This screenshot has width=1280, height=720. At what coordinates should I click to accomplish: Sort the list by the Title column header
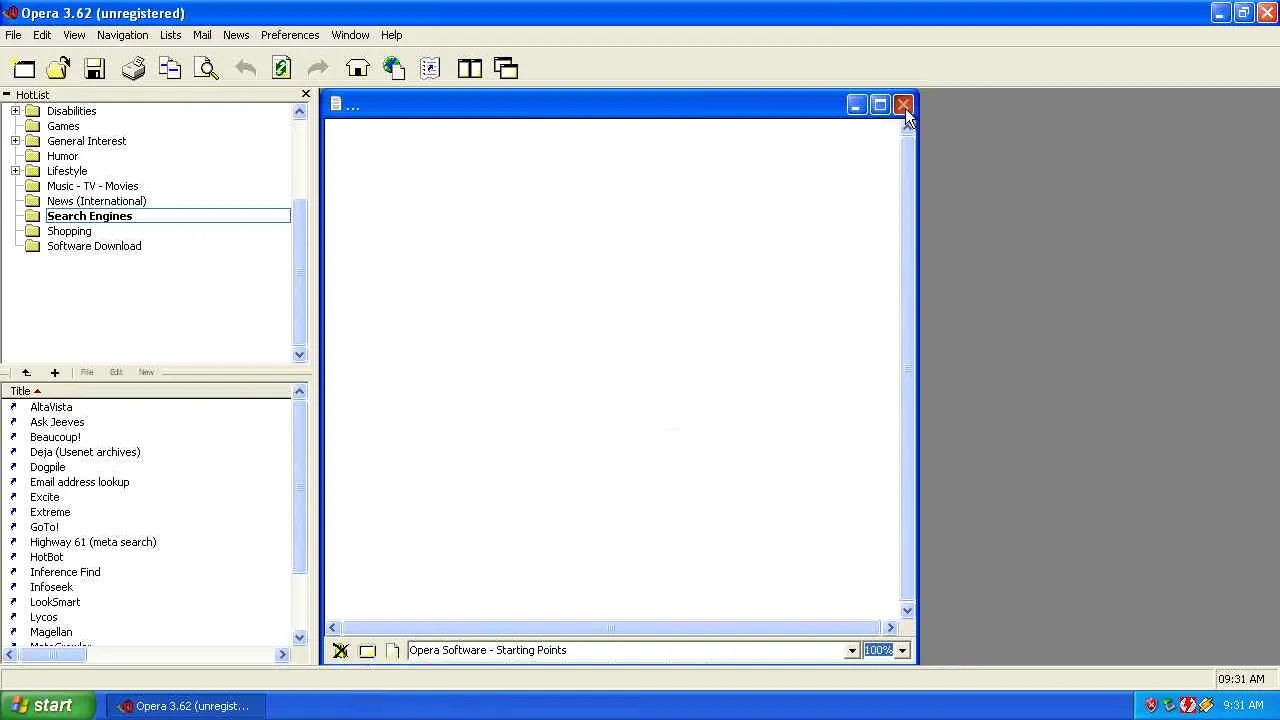coord(146,391)
